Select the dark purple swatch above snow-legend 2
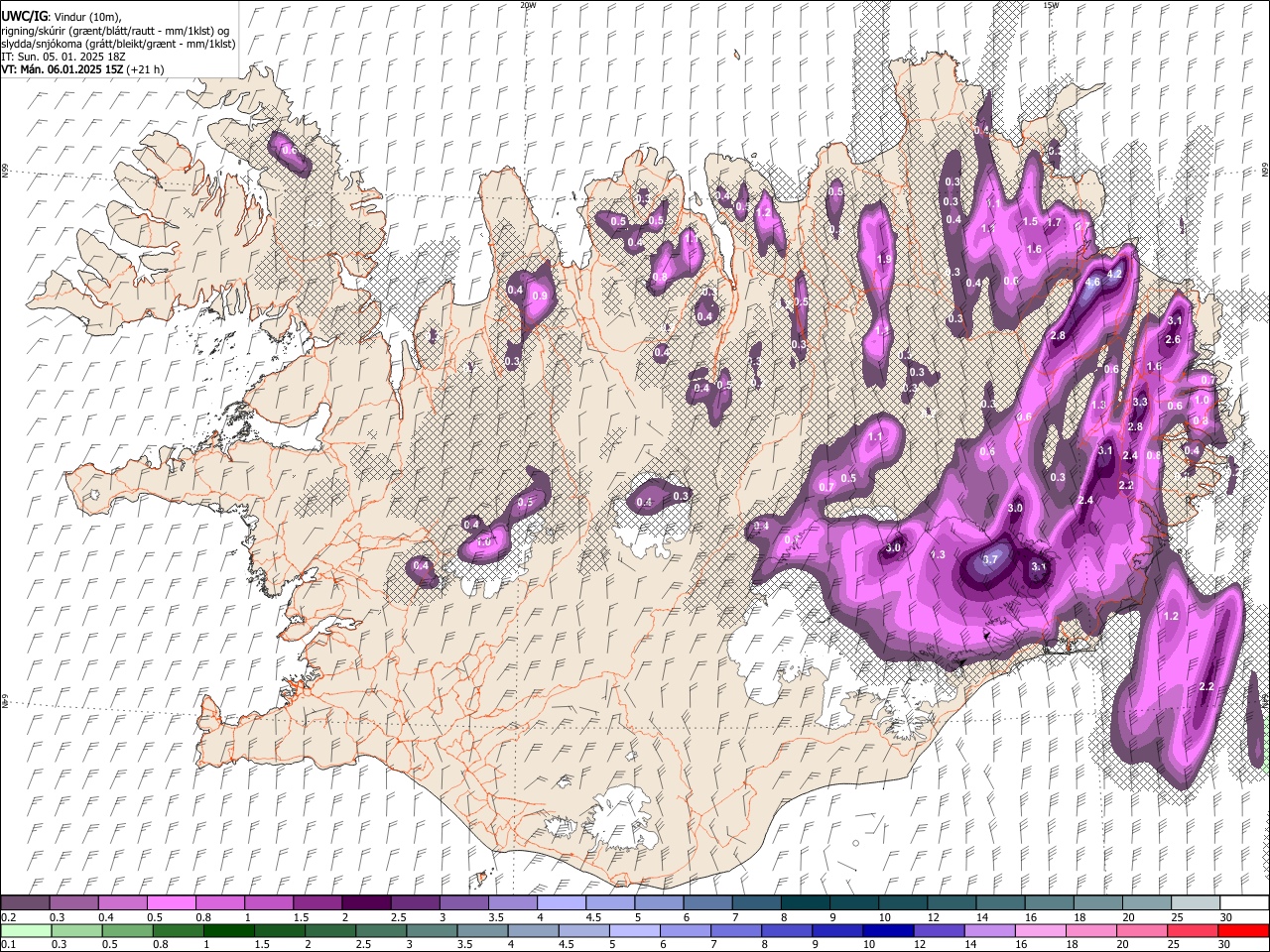Screen dimensions: 1270x952 pyautogui.click(x=366, y=902)
